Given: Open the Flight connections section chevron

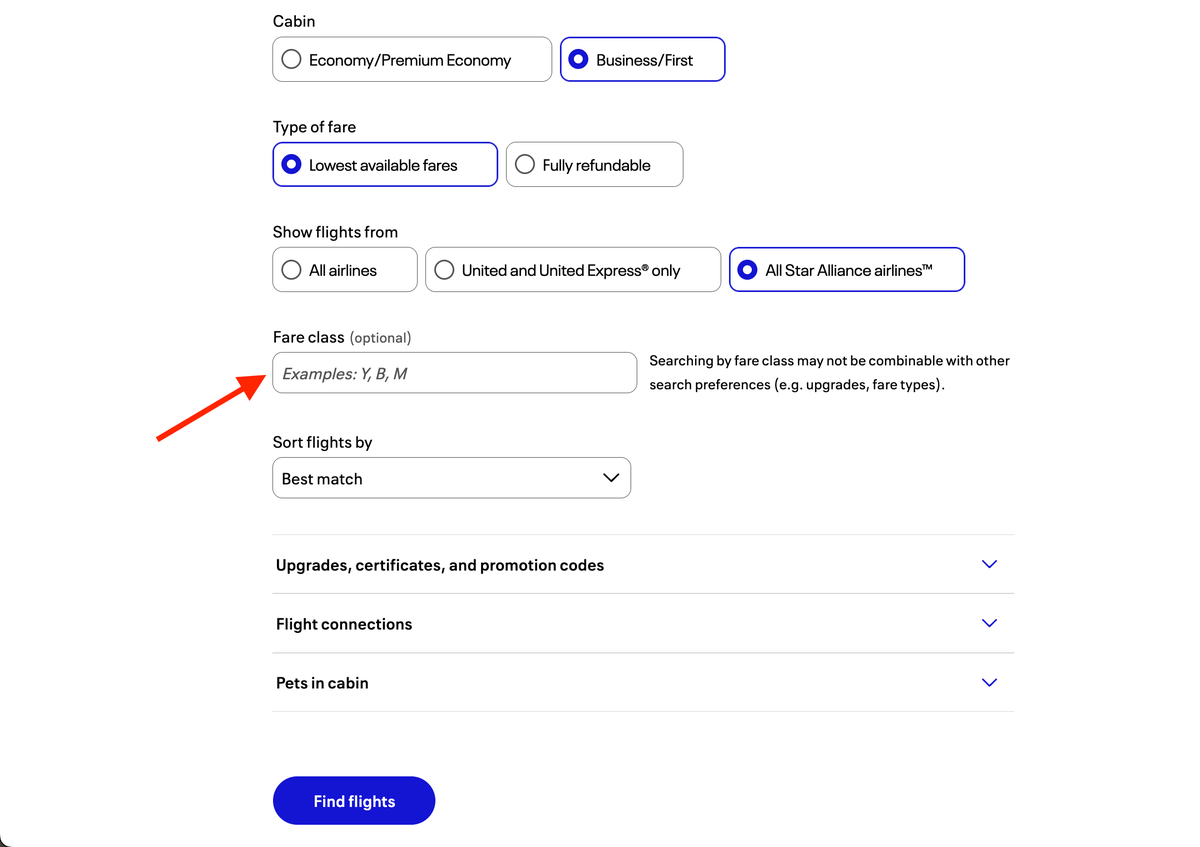Looking at the screenshot, I should [x=989, y=623].
